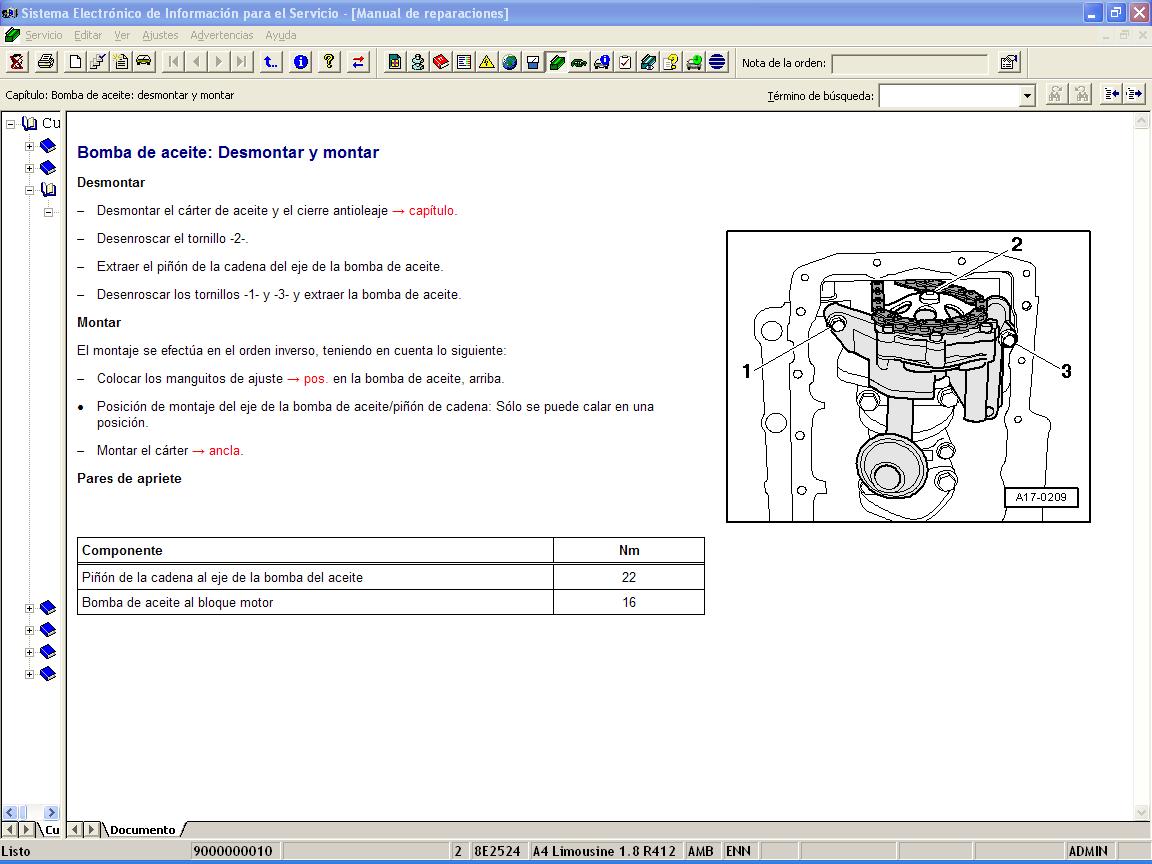Click the document scroll-down arrow at bottom right
1152x864 pixels.
1142,812
